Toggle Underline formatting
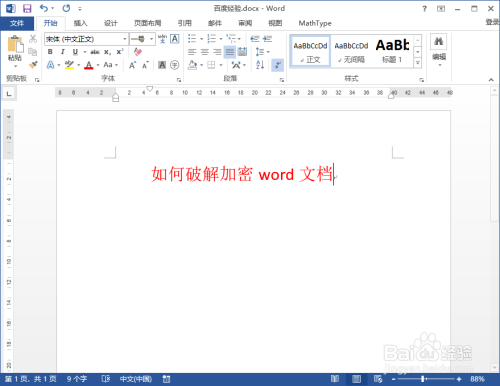 coord(75,52)
